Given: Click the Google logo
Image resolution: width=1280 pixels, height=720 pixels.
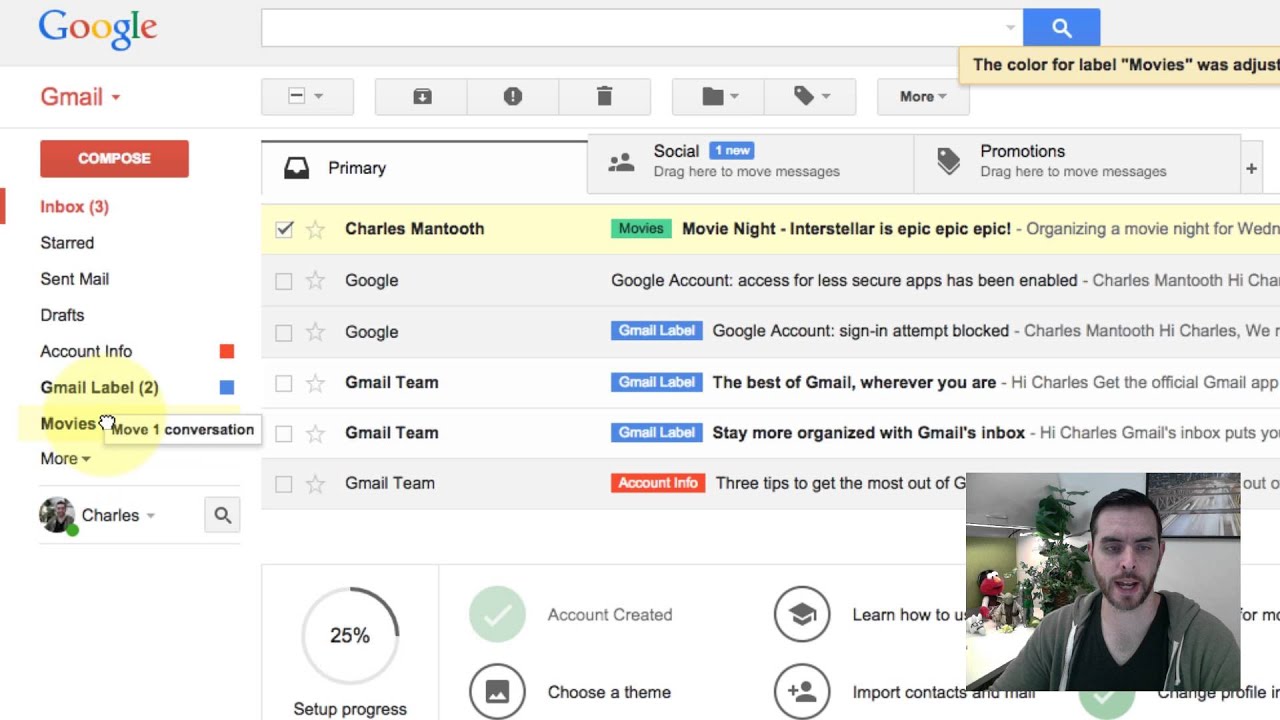Looking at the screenshot, I should (98, 29).
